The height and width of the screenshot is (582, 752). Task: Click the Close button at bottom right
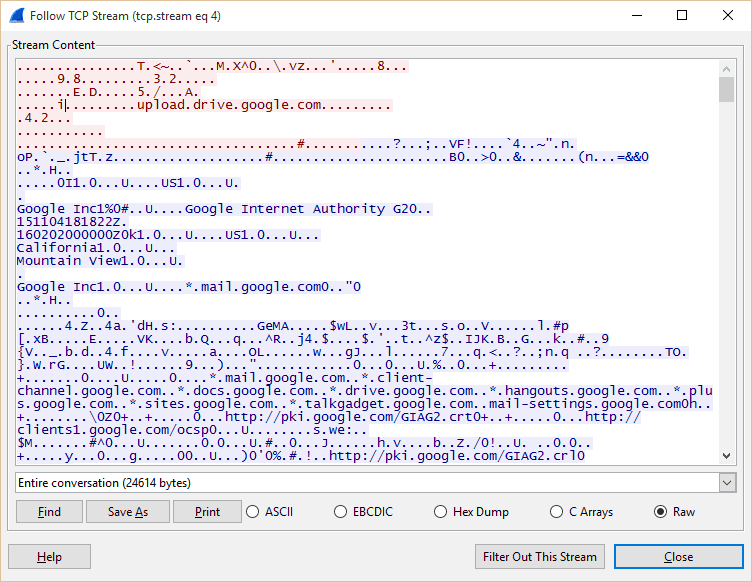click(677, 557)
